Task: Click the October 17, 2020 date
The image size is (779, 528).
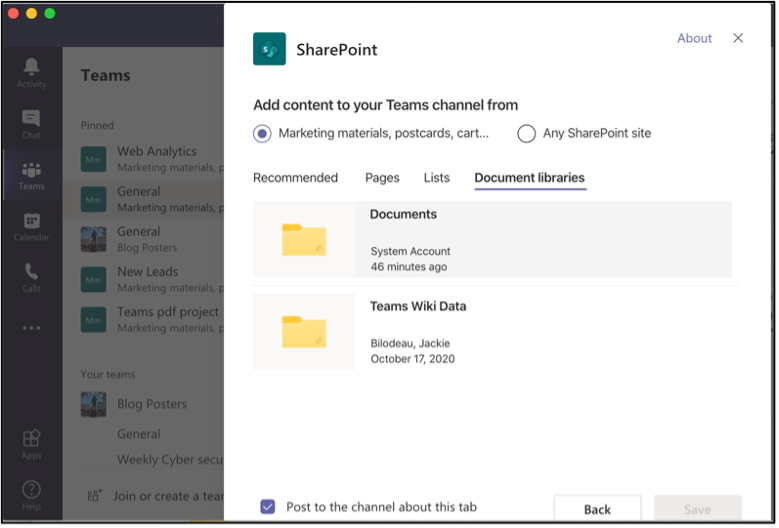Action: tap(413, 359)
